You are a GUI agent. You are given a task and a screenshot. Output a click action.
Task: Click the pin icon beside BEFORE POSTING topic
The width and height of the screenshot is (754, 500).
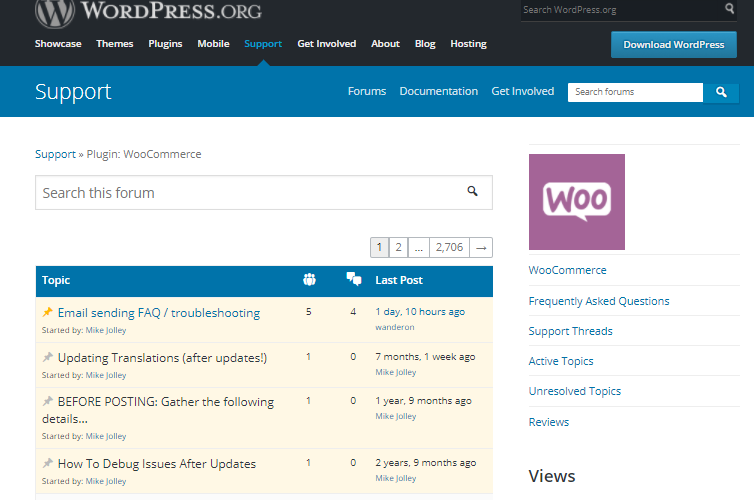point(47,401)
